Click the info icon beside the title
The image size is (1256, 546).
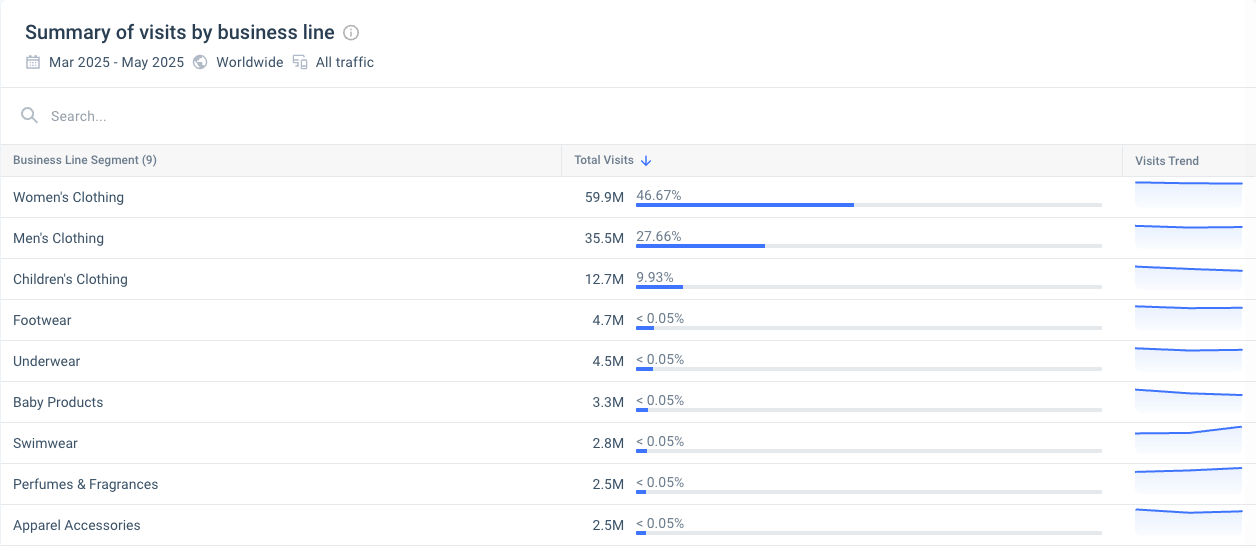pyautogui.click(x=351, y=33)
